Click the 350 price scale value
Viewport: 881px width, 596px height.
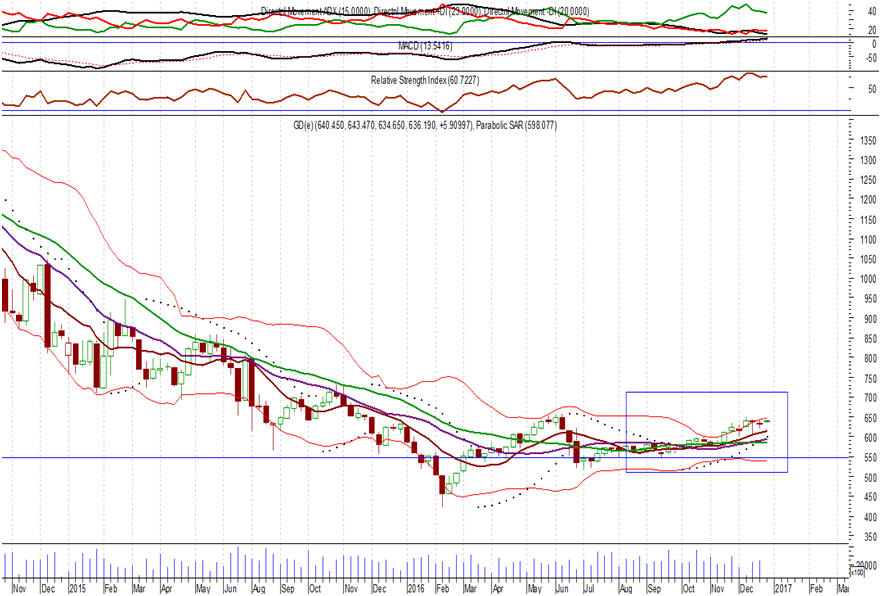click(x=870, y=537)
